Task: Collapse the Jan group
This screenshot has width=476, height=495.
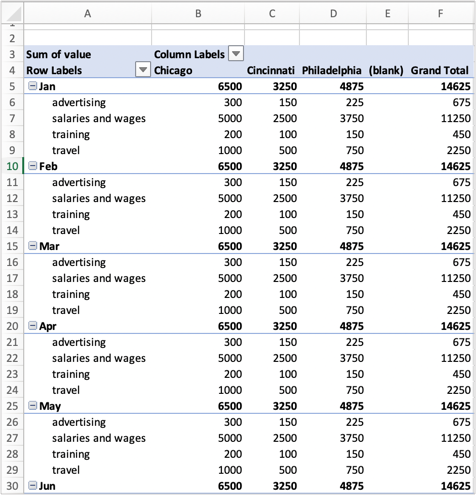Action: tap(32, 86)
